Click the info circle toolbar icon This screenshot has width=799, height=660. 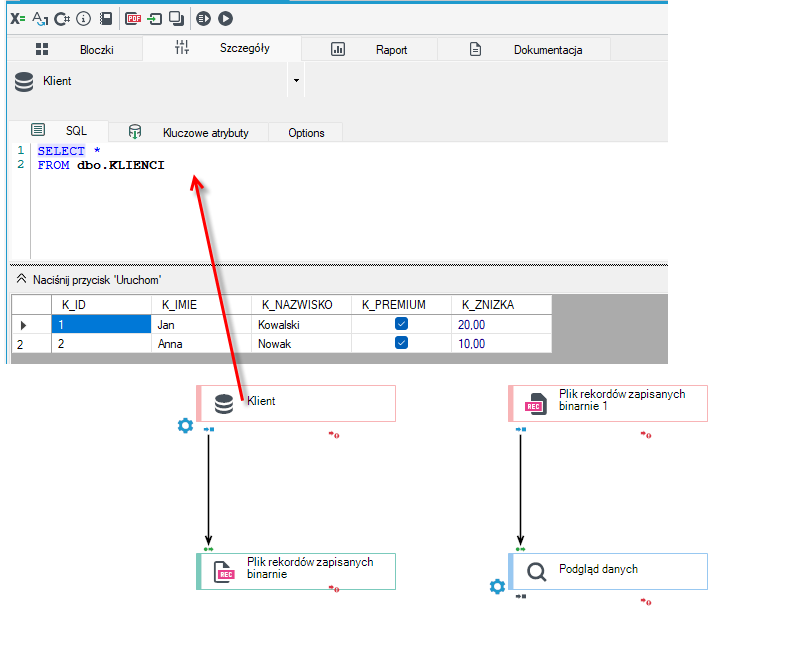[x=84, y=19]
